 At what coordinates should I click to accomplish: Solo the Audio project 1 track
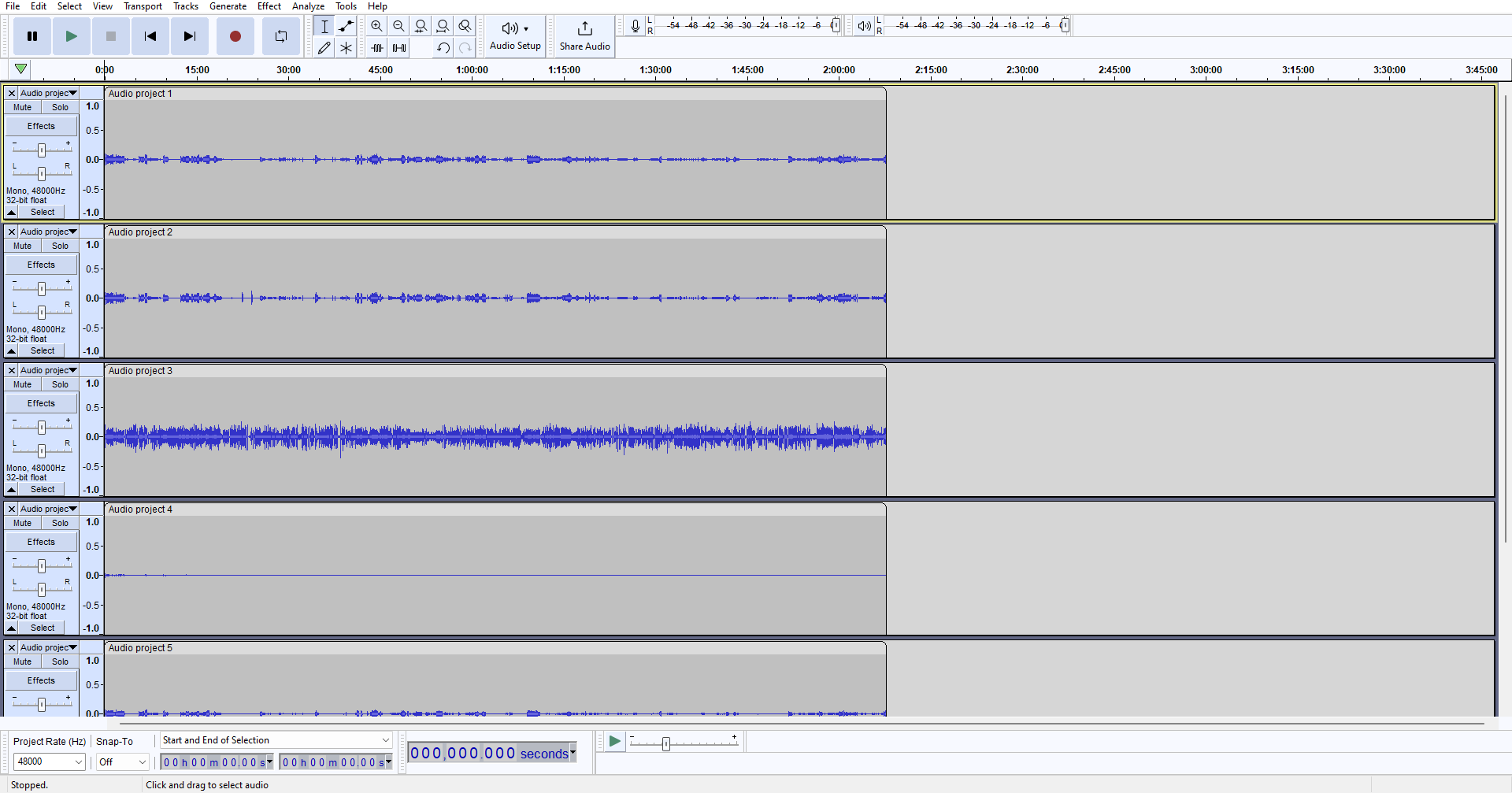(61, 107)
